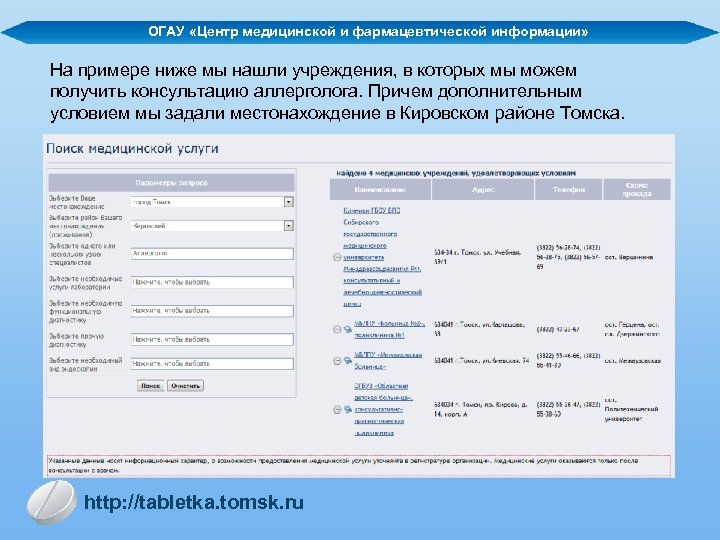
Task: Click the laboratory services input field
Action: pyautogui.click(x=212, y=282)
